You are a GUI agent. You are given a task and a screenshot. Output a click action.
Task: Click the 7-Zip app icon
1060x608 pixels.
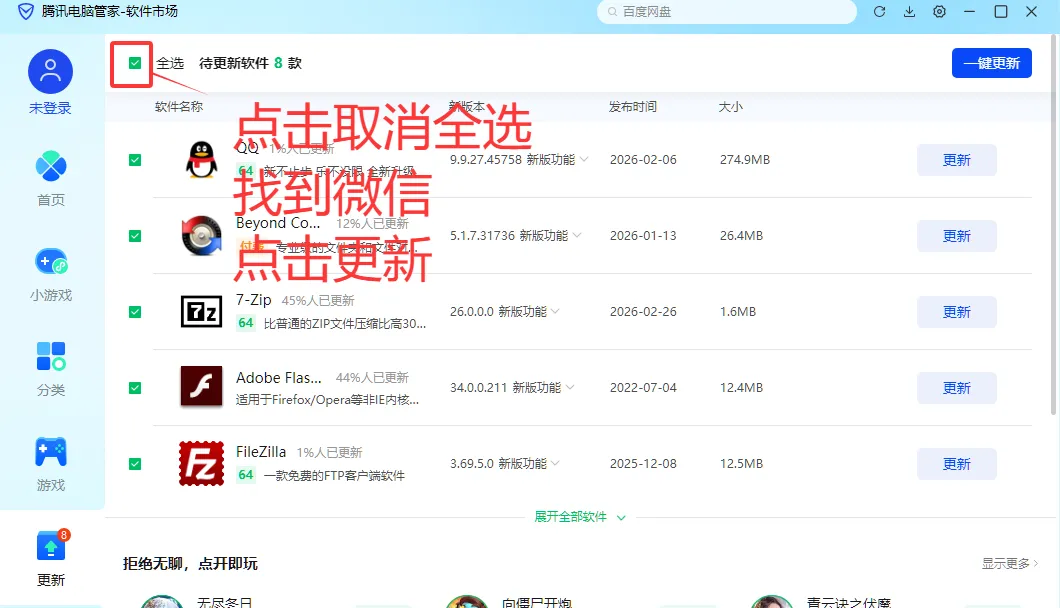coord(201,311)
